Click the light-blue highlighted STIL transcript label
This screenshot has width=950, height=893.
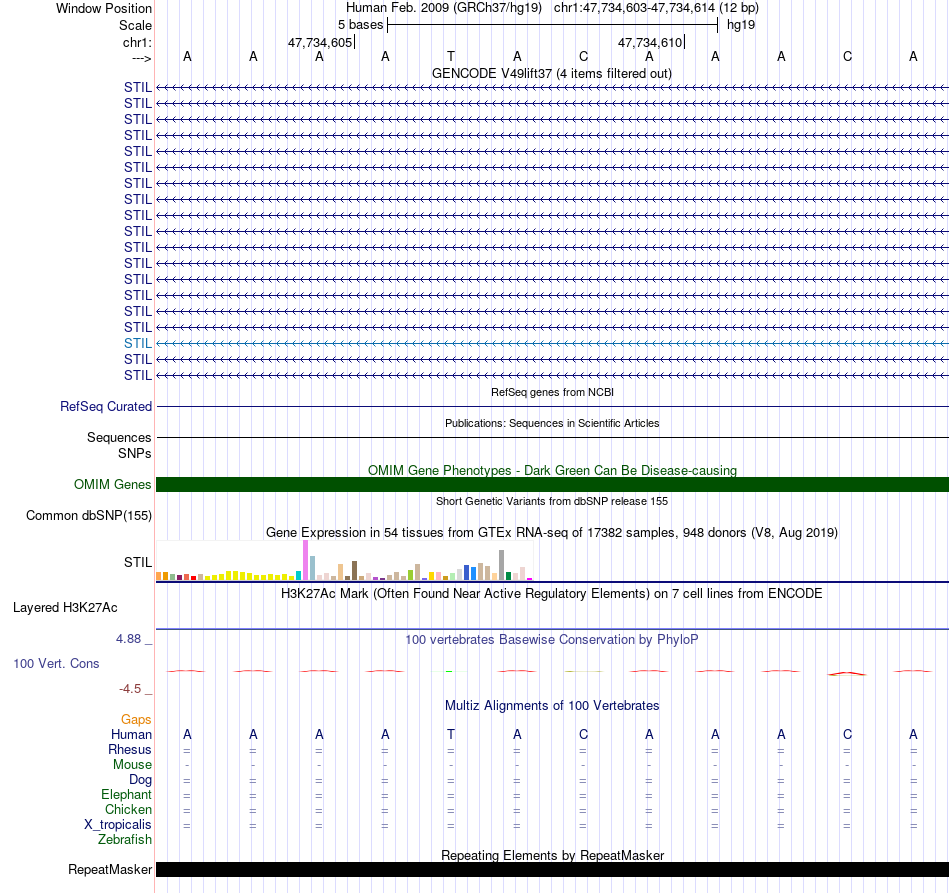tap(138, 344)
